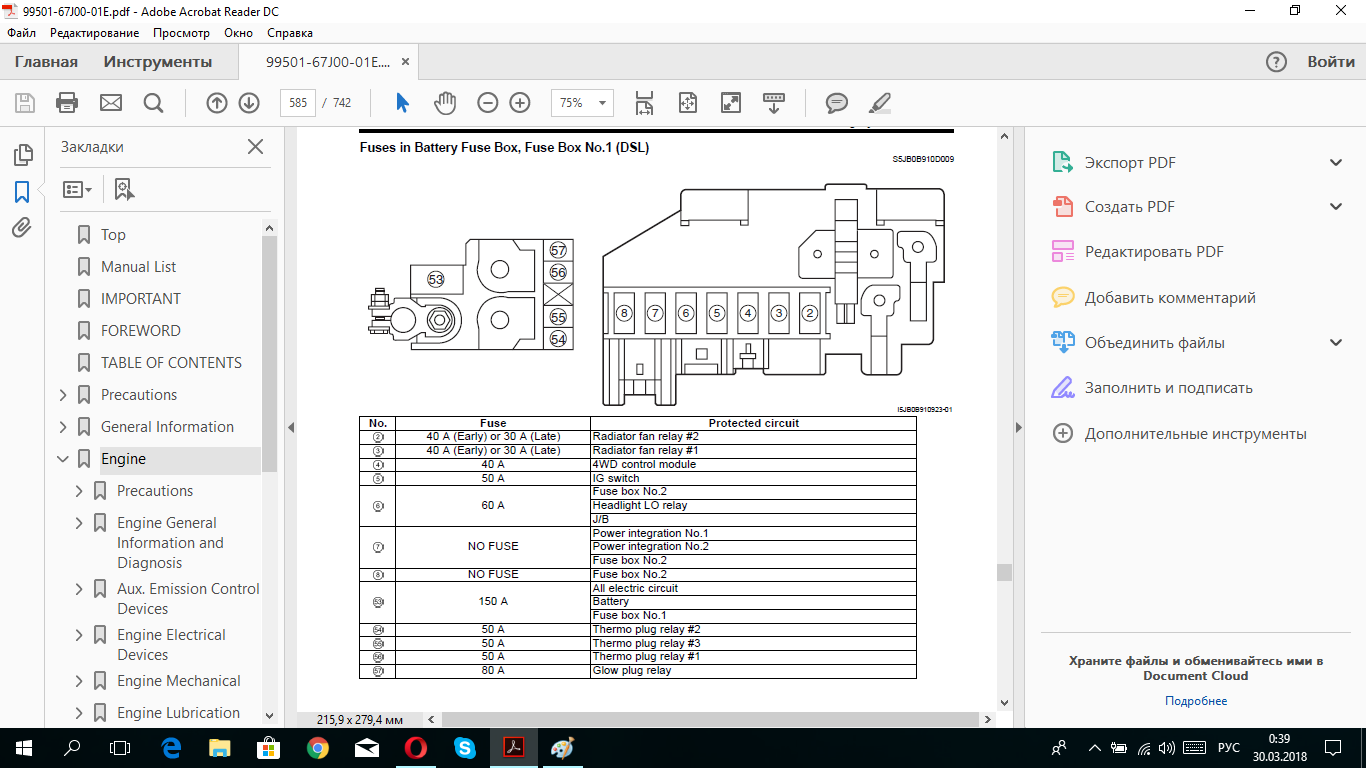
Task: Click the zoom in plus button
Action: (520, 103)
